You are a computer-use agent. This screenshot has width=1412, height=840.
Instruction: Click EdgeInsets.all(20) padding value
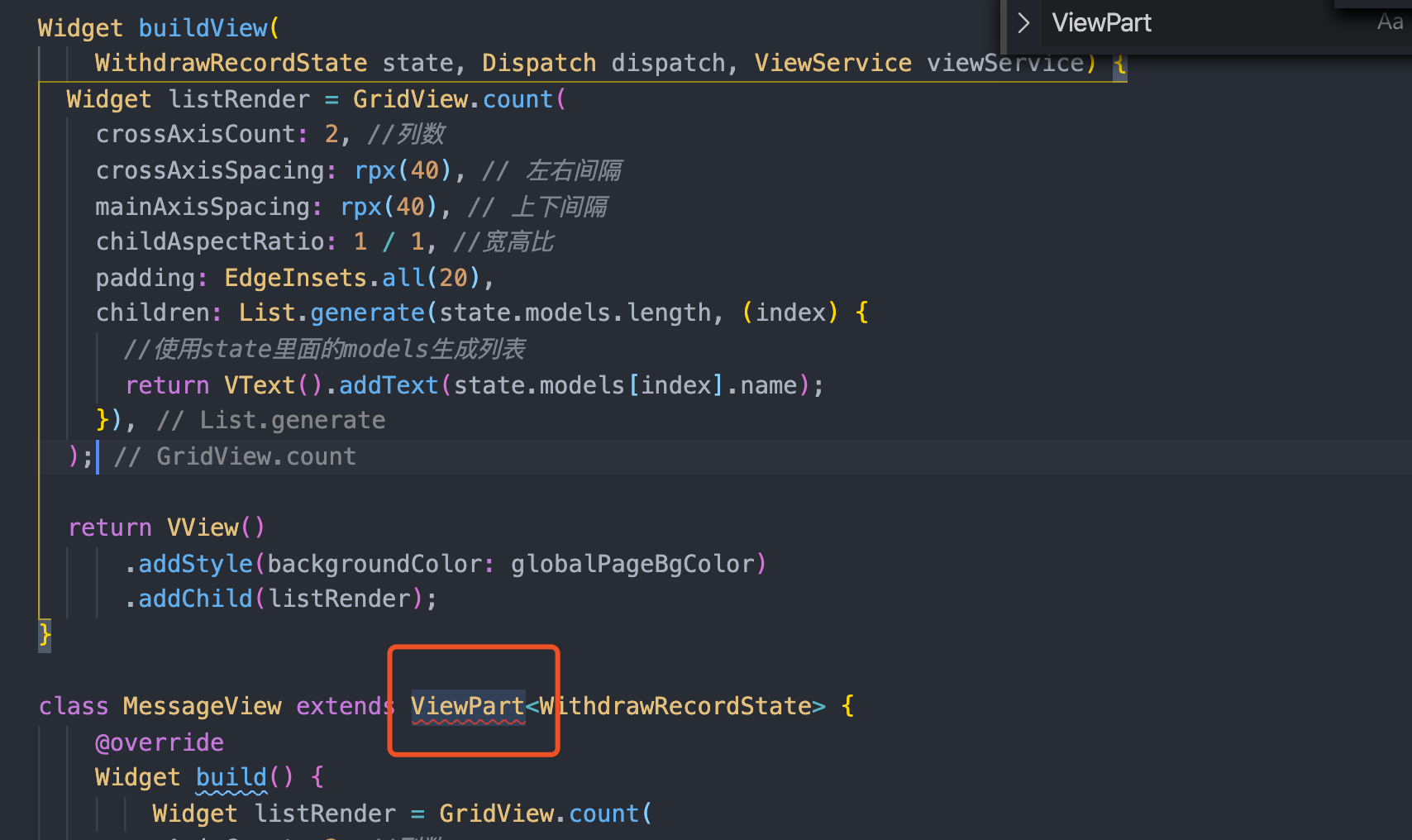click(x=352, y=278)
